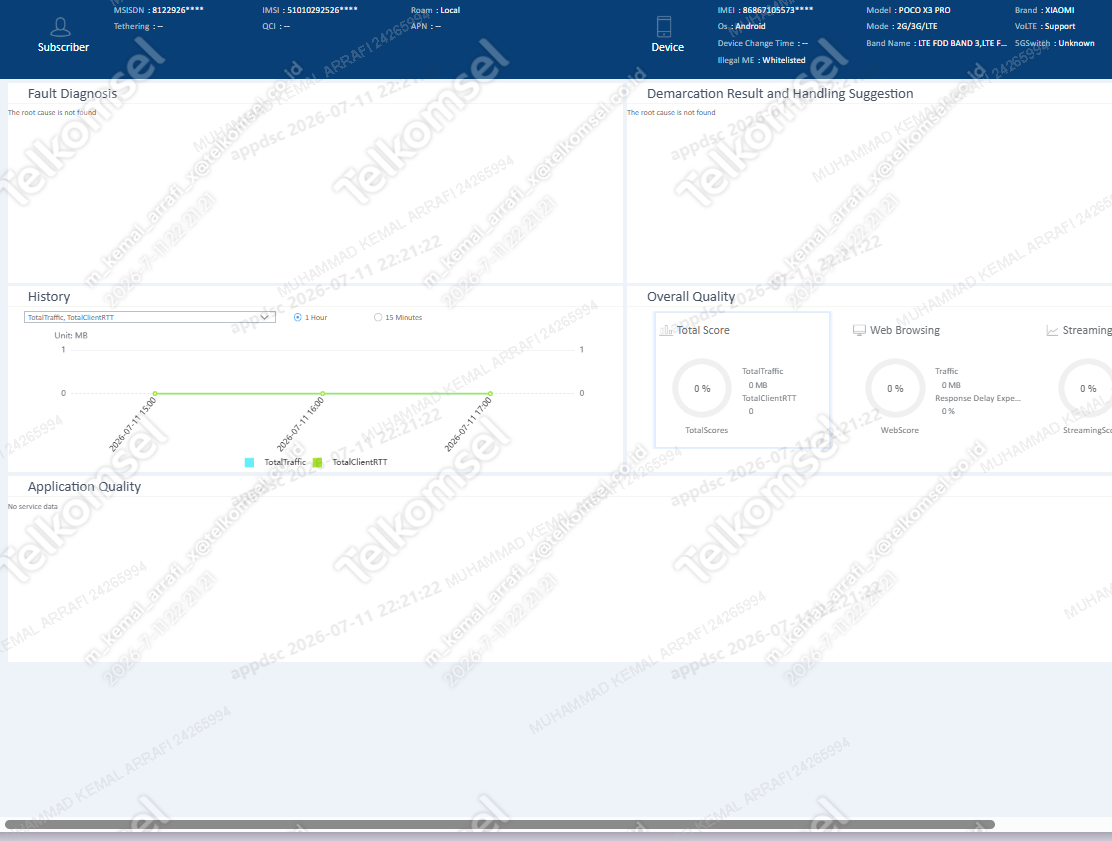Click the Streaming line chart icon
The image size is (1112, 841).
tap(1052, 330)
